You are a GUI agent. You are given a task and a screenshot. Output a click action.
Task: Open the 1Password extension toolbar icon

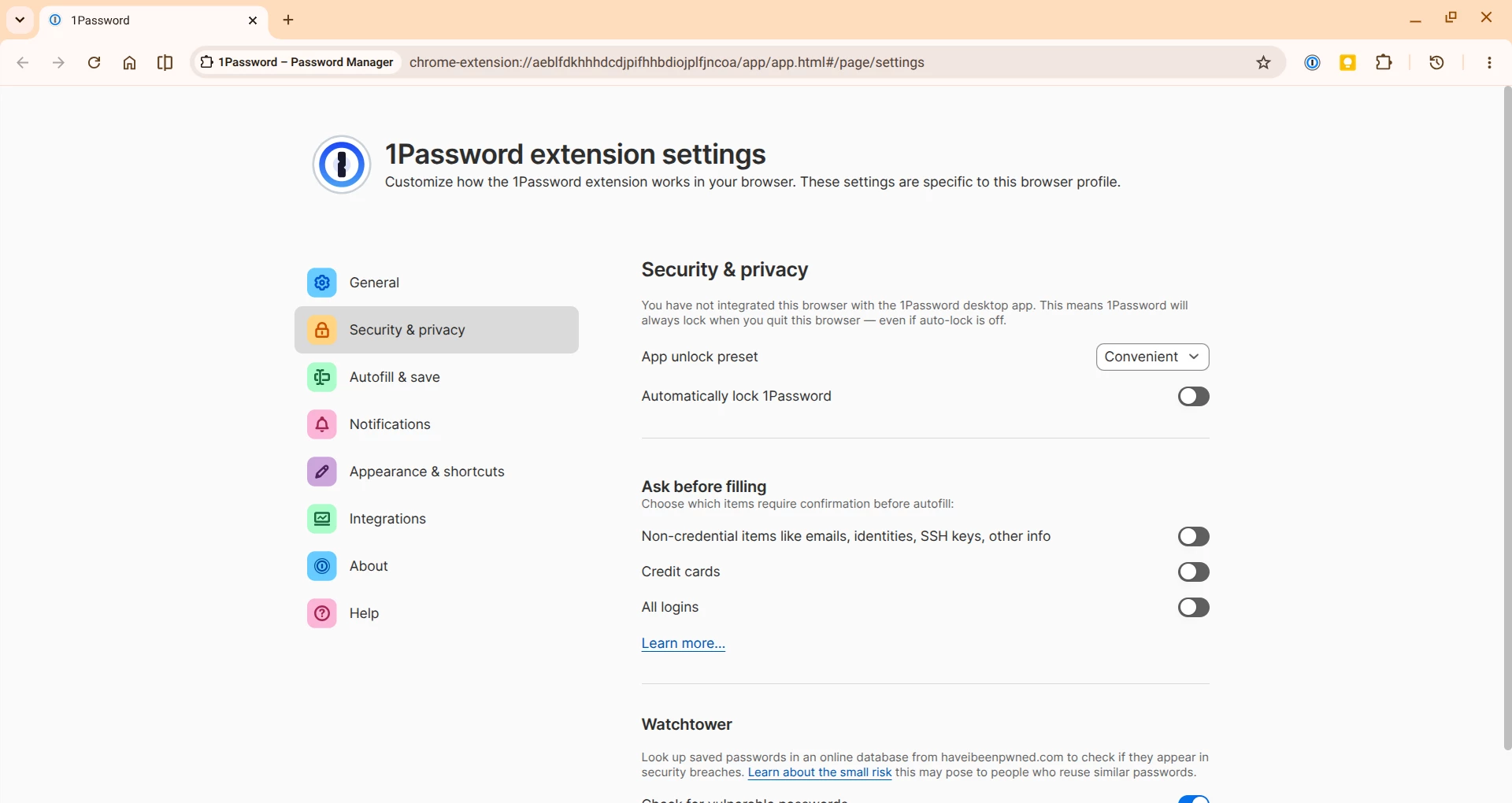pyautogui.click(x=1312, y=63)
